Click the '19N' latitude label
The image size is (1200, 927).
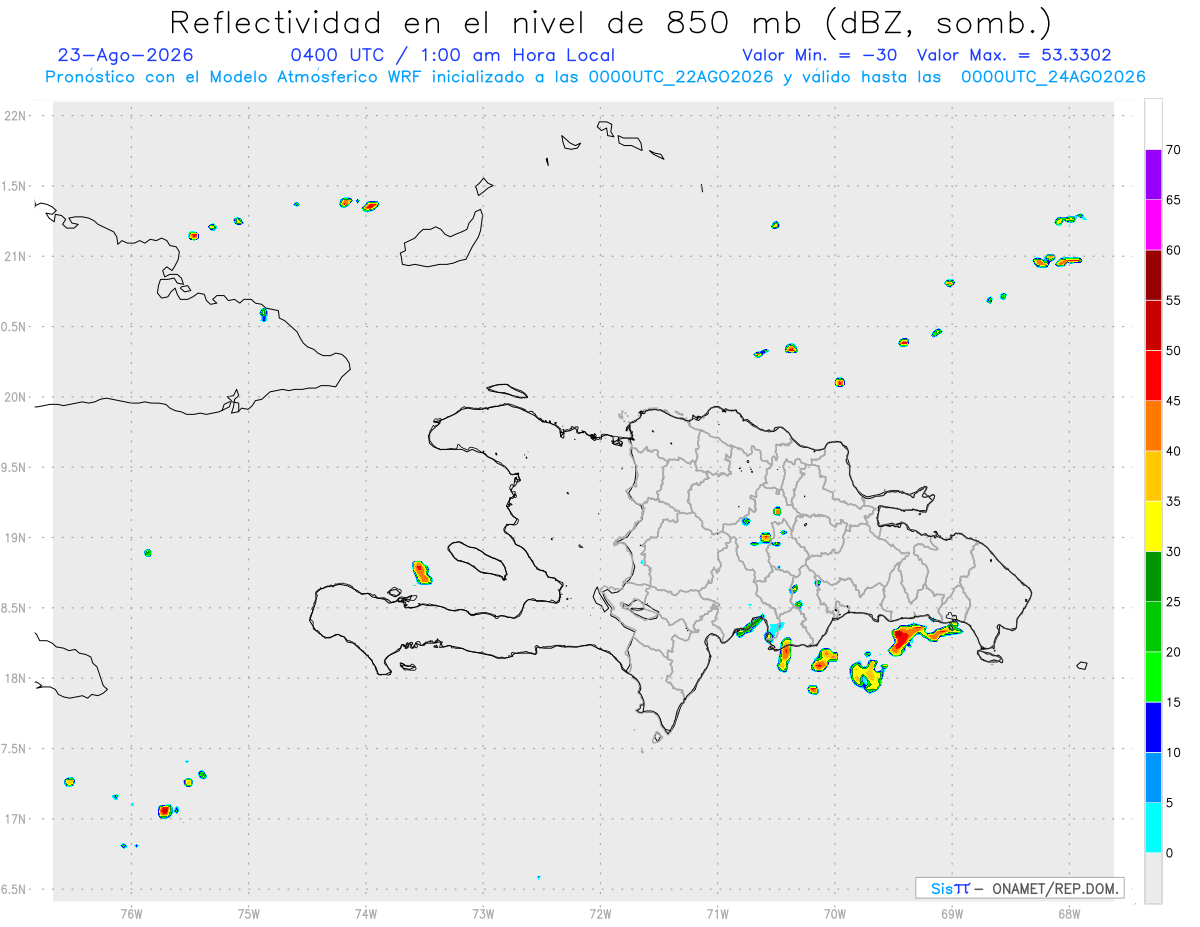(17, 538)
